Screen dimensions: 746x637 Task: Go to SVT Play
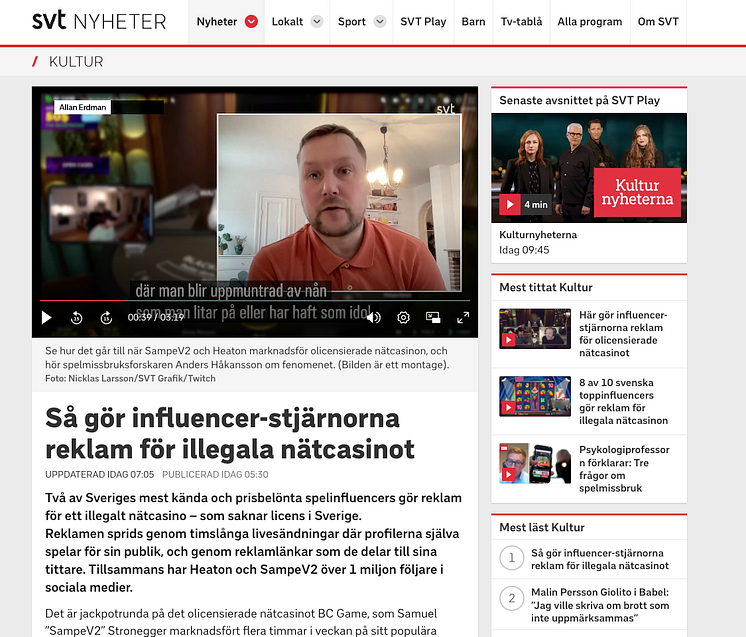(423, 21)
